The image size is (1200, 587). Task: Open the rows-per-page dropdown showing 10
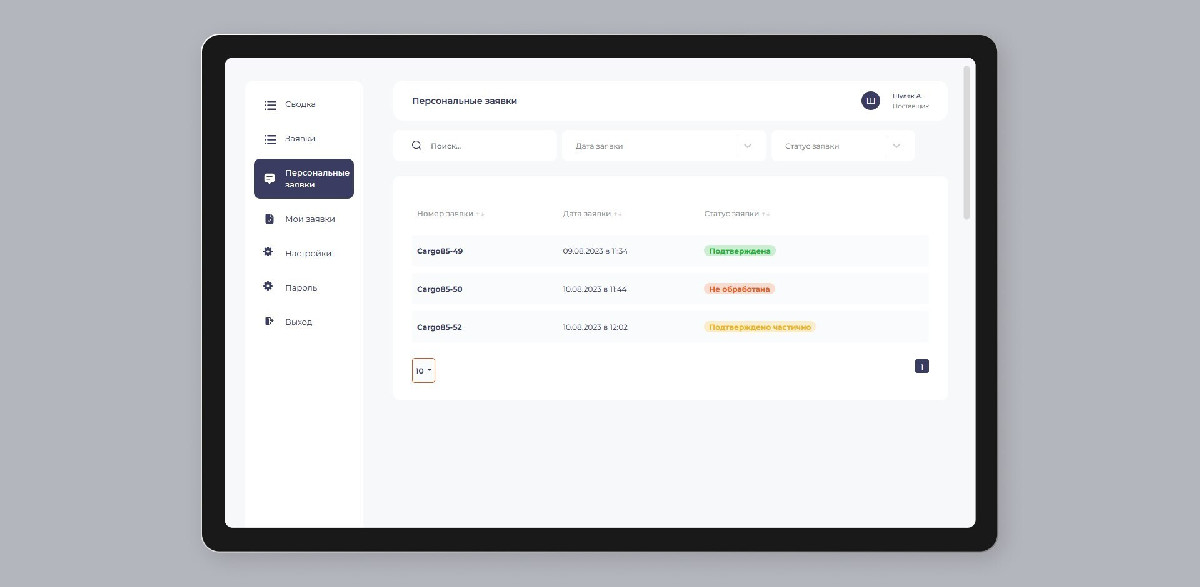click(423, 370)
